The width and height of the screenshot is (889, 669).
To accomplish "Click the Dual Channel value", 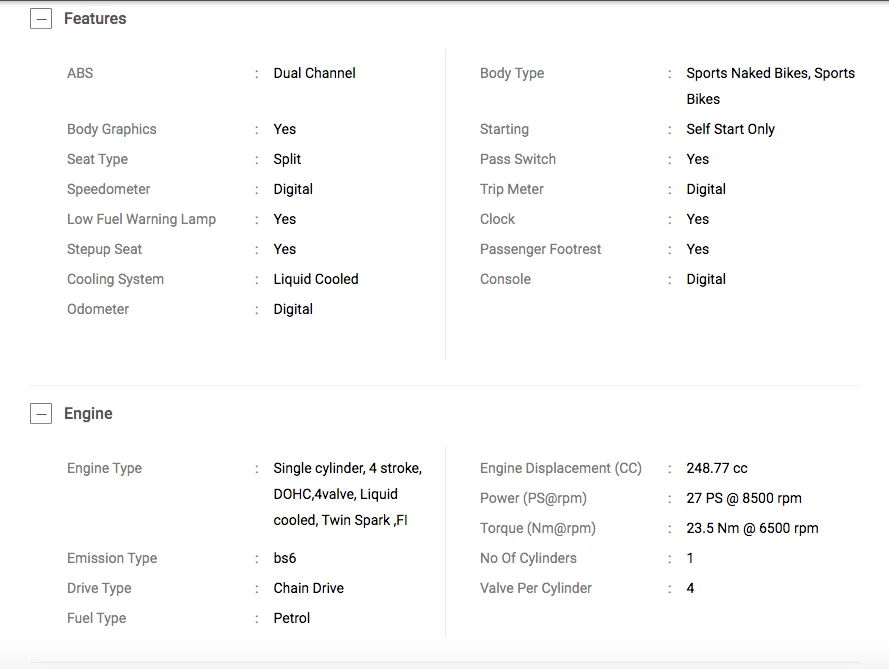I will tap(314, 73).
